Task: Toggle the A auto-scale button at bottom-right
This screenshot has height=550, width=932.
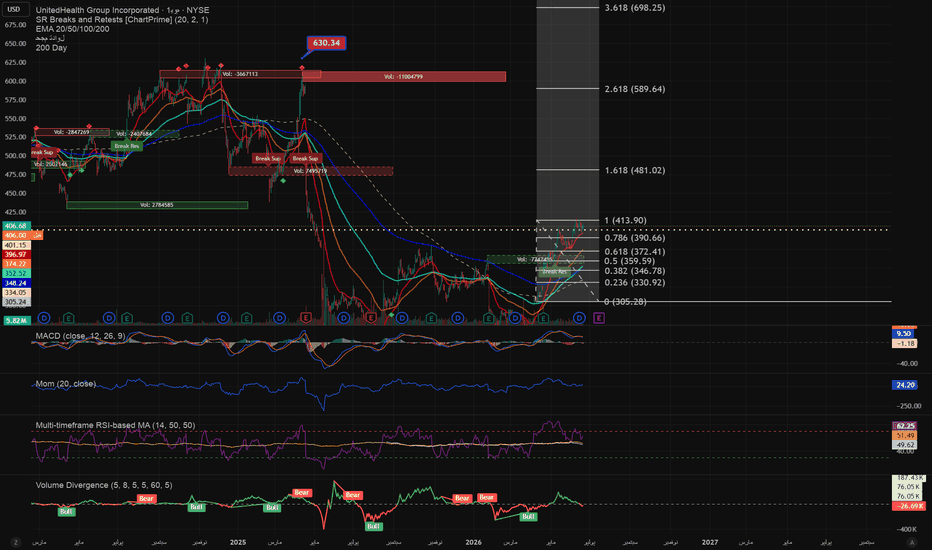Action: [x=911, y=542]
